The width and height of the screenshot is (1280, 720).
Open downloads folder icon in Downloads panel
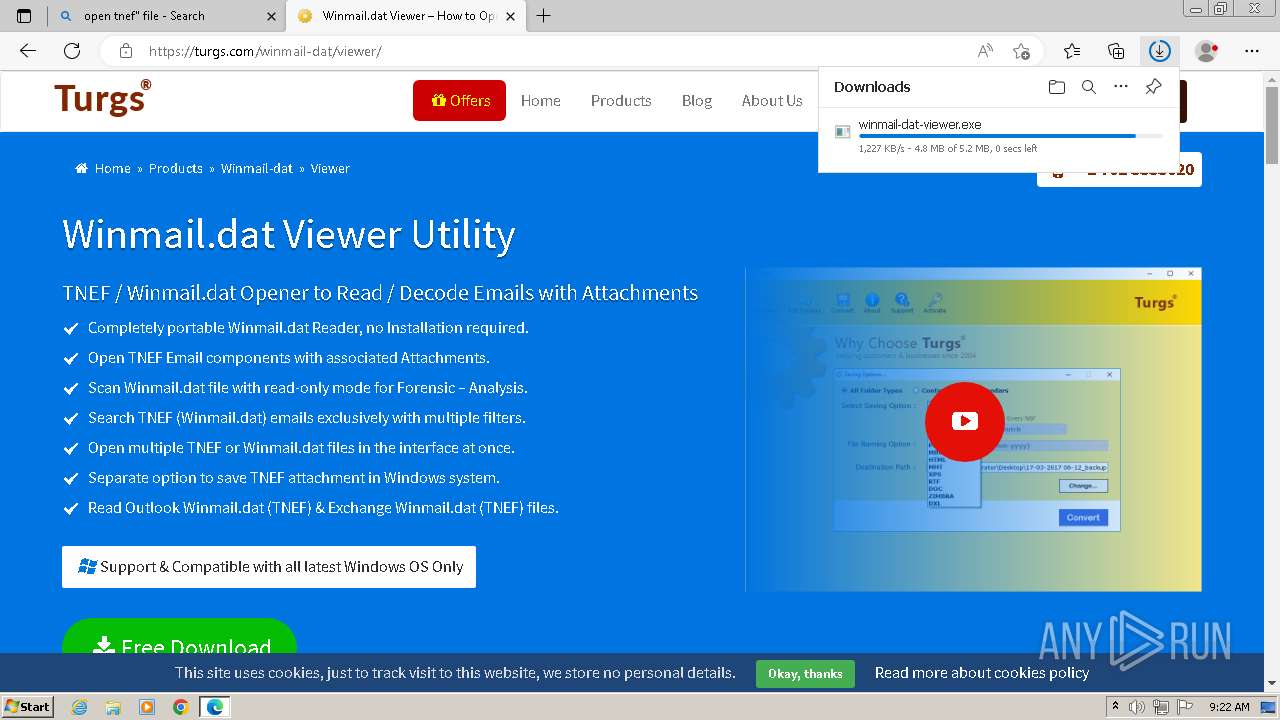[1057, 87]
